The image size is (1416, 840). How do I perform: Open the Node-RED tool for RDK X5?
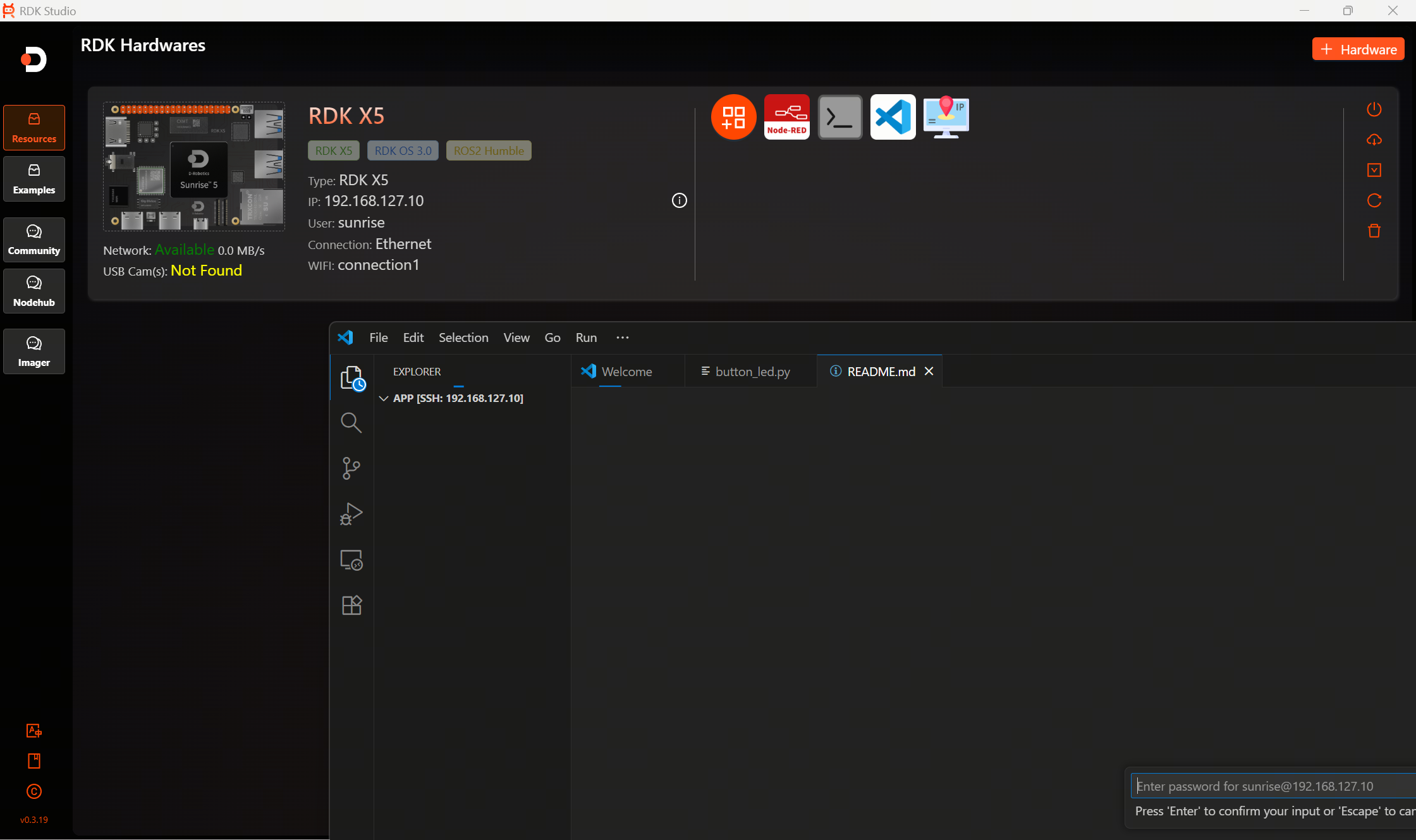pos(786,117)
